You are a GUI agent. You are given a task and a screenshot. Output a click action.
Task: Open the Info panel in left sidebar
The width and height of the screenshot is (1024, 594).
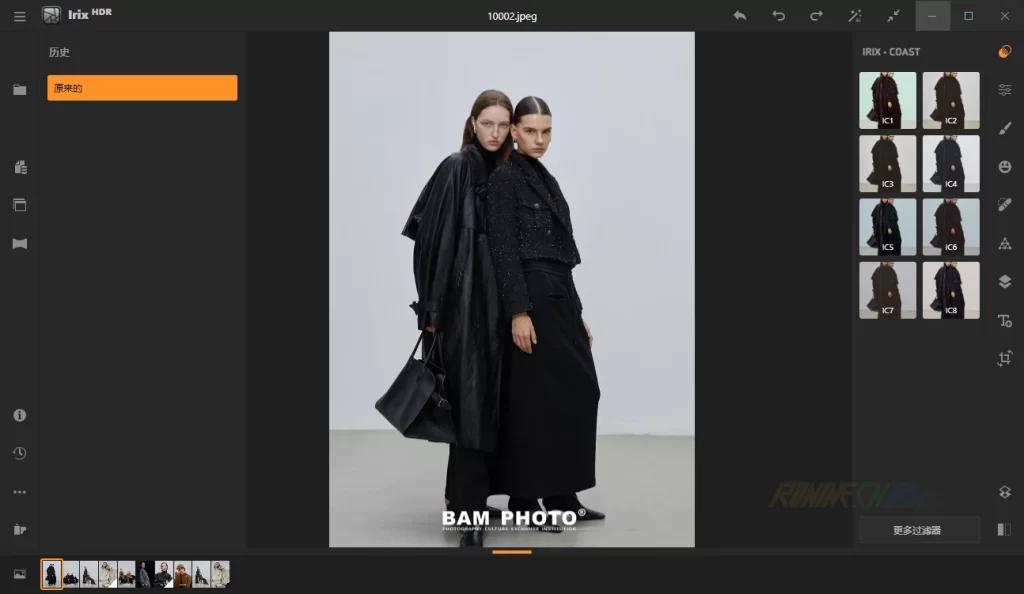pyautogui.click(x=19, y=415)
